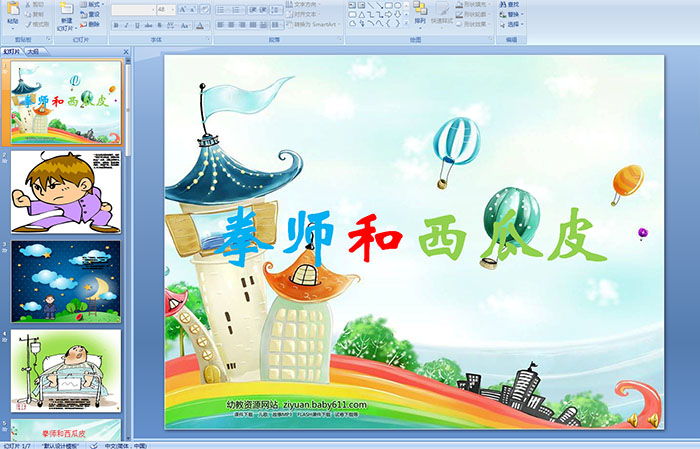Viewport: 700px width, 449px height.
Task: Expand the Layout (版式) dropdown
Action: [90, 5]
